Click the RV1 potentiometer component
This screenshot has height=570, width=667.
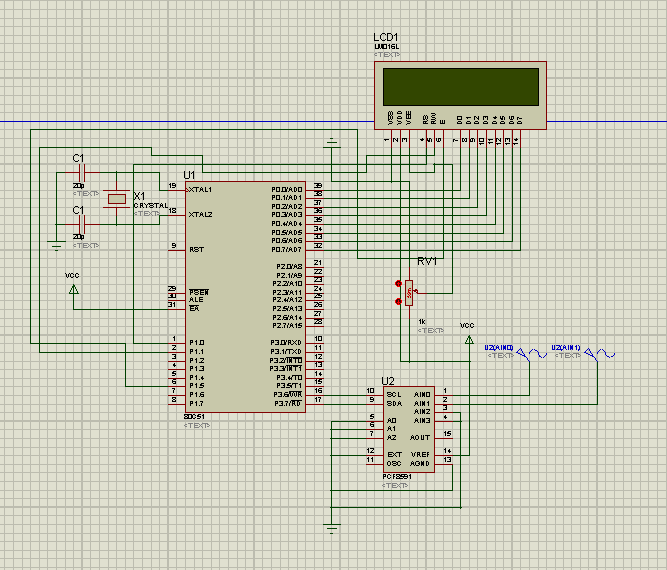pyautogui.click(x=410, y=292)
